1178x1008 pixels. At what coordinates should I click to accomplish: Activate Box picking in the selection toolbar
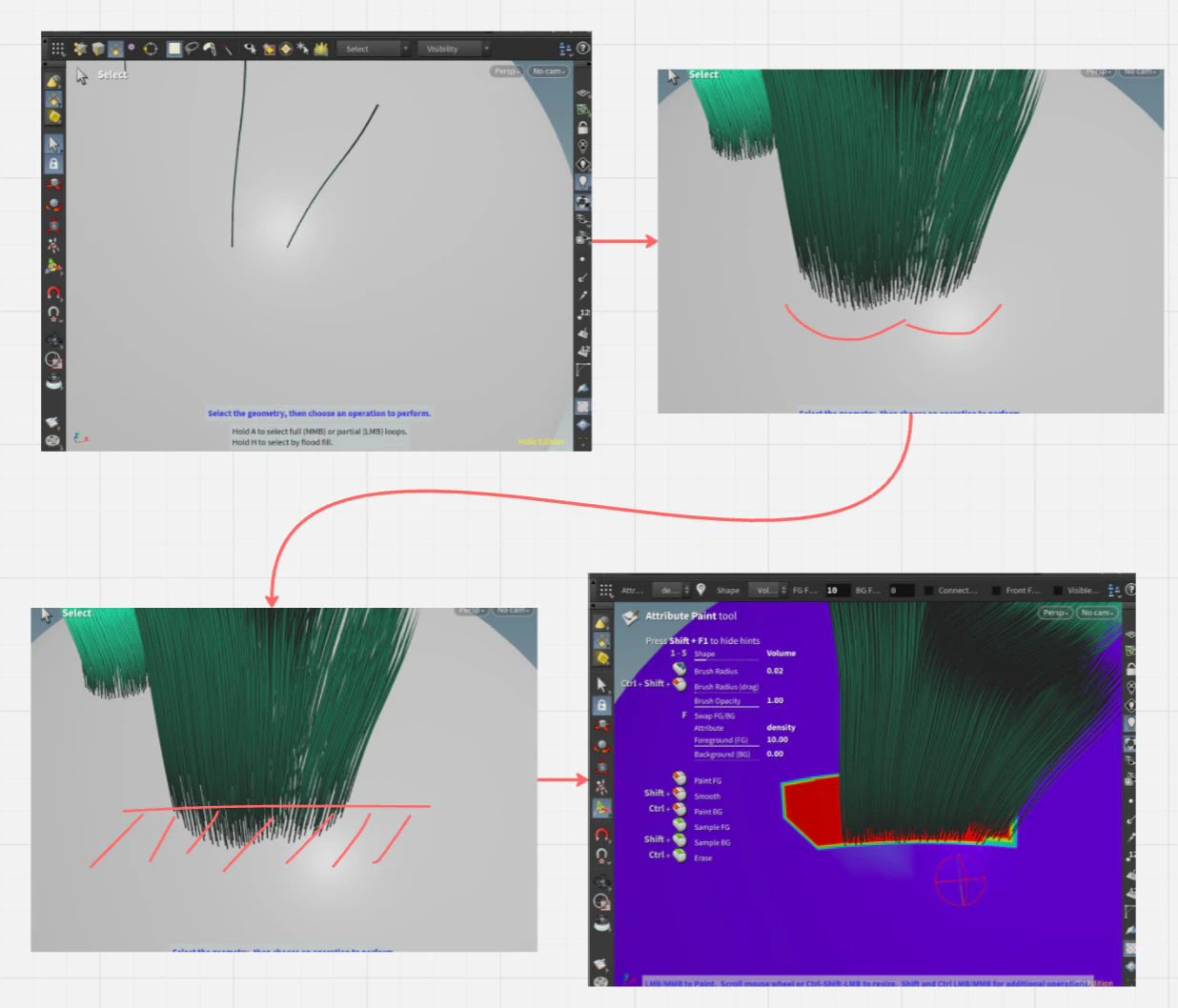point(174,49)
